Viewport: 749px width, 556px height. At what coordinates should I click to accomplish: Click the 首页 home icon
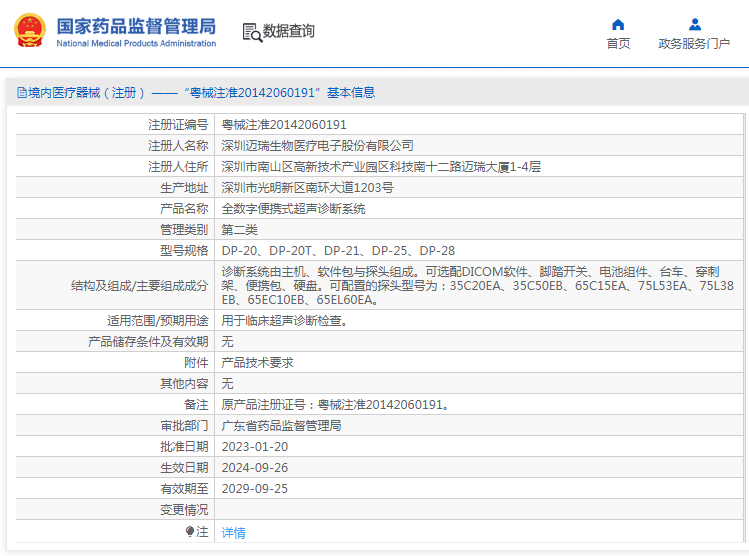(x=618, y=24)
